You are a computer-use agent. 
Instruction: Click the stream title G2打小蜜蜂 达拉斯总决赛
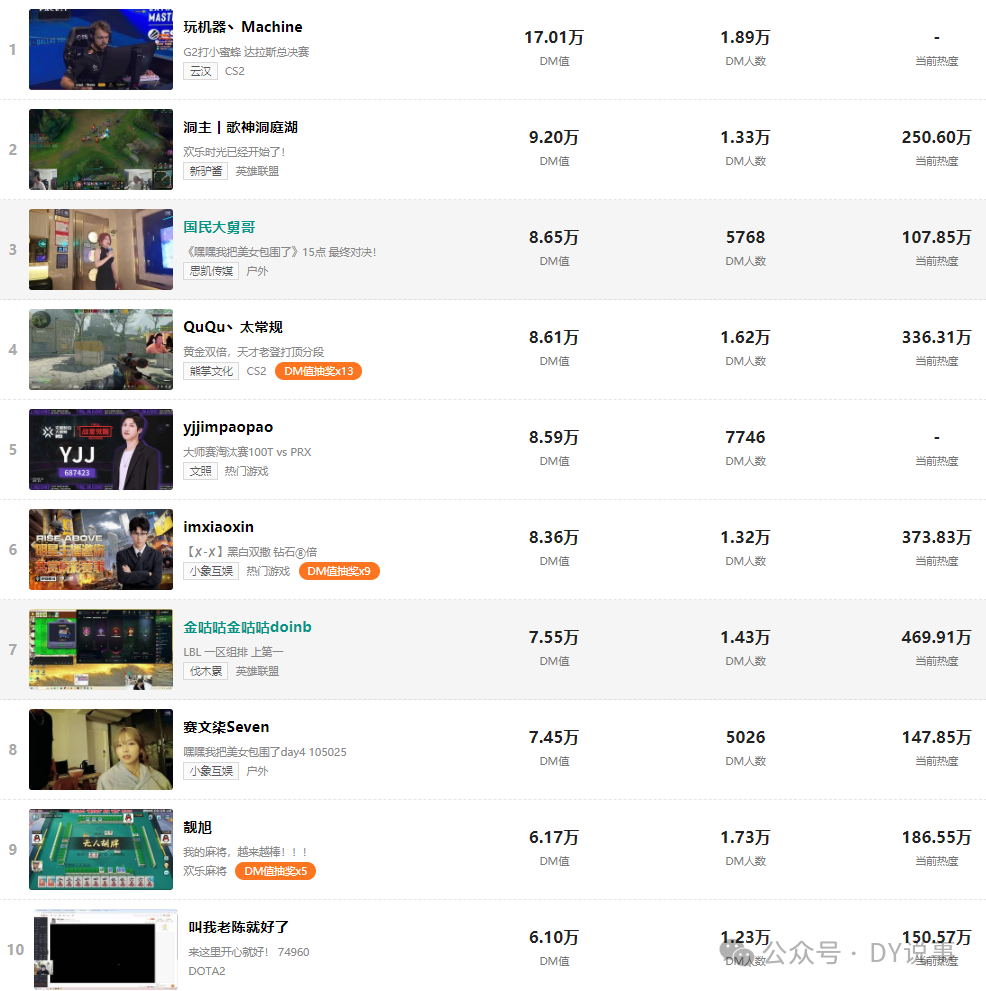point(246,52)
